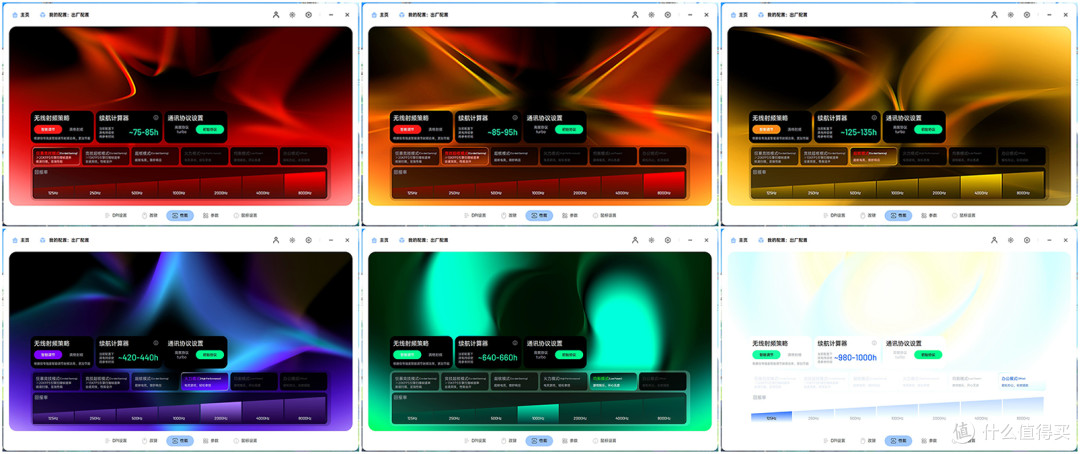Screen dimensions: 1080x454
Task: Open the user account icon in the ~75-85h window
Action: 276,14
